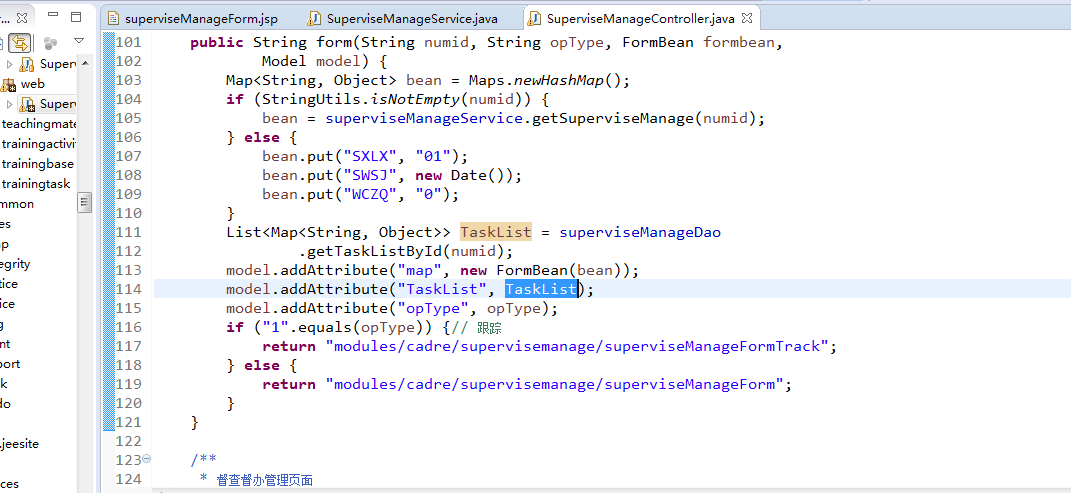Image resolution: width=1071 pixels, height=493 pixels.
Task: Maximize the Package Explorer panel
Action: click(x=76, y=17)
